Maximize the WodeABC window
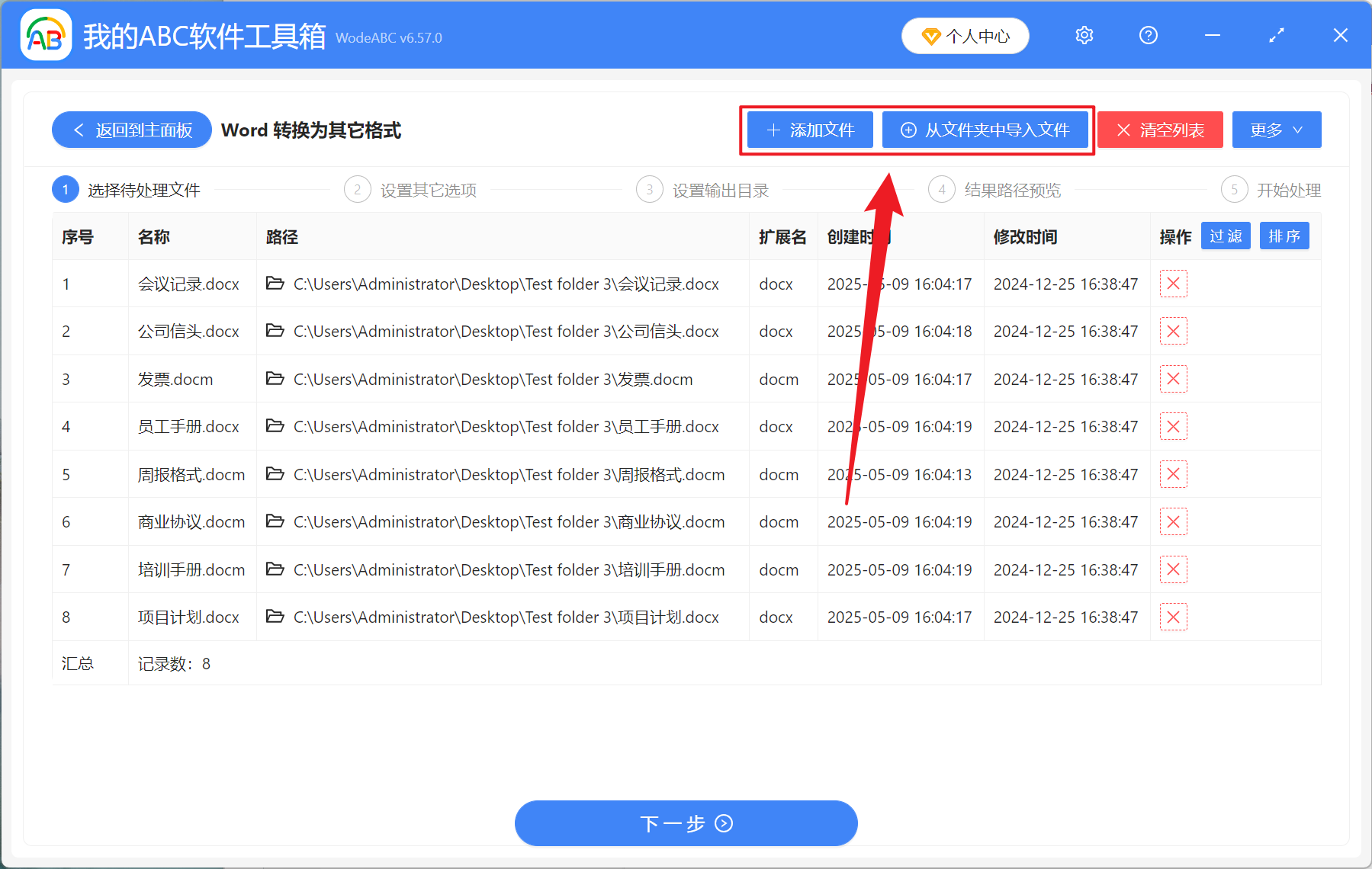The image size is (1372, 869). [1277, 35]
